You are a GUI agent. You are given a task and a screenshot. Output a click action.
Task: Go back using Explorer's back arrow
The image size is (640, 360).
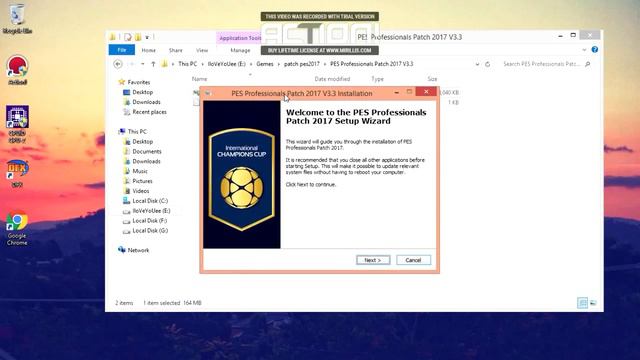point(118,64)
